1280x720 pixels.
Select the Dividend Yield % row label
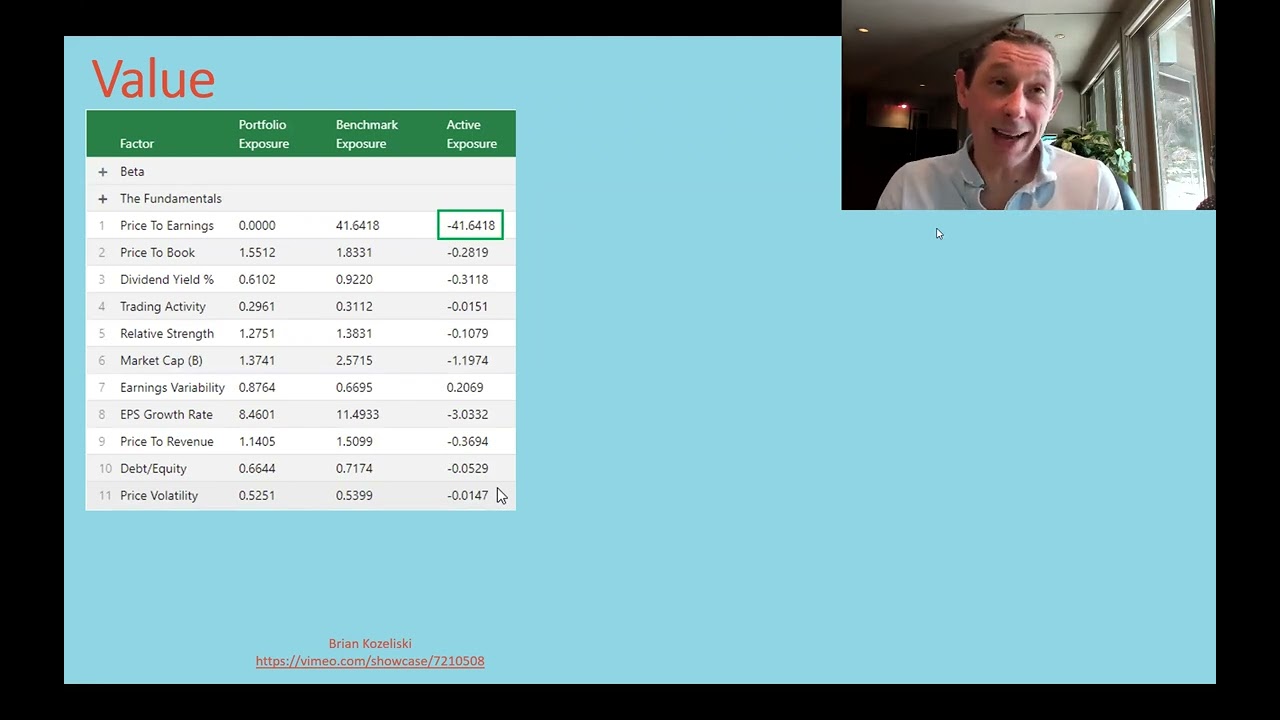coord(167,280)
